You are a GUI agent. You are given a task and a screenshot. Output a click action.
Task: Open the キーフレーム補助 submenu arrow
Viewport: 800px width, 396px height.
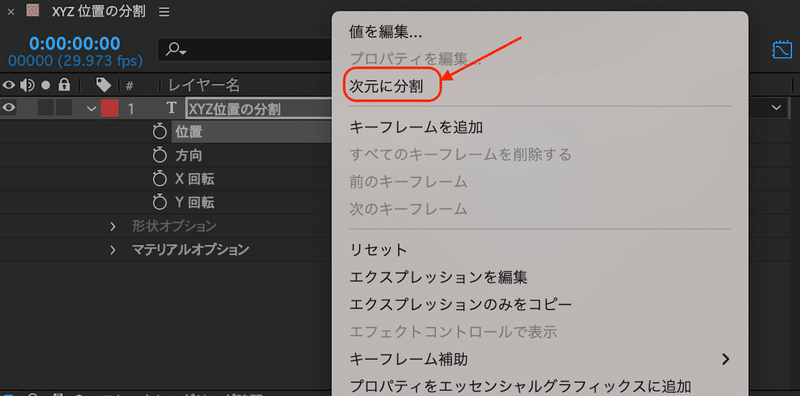(x=726, y=359)
